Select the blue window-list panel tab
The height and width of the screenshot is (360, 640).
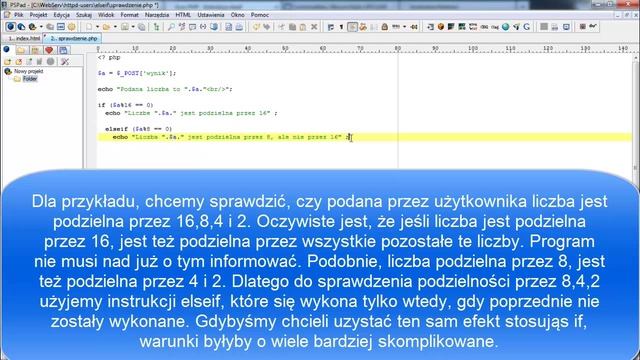[x=63, y=50]
